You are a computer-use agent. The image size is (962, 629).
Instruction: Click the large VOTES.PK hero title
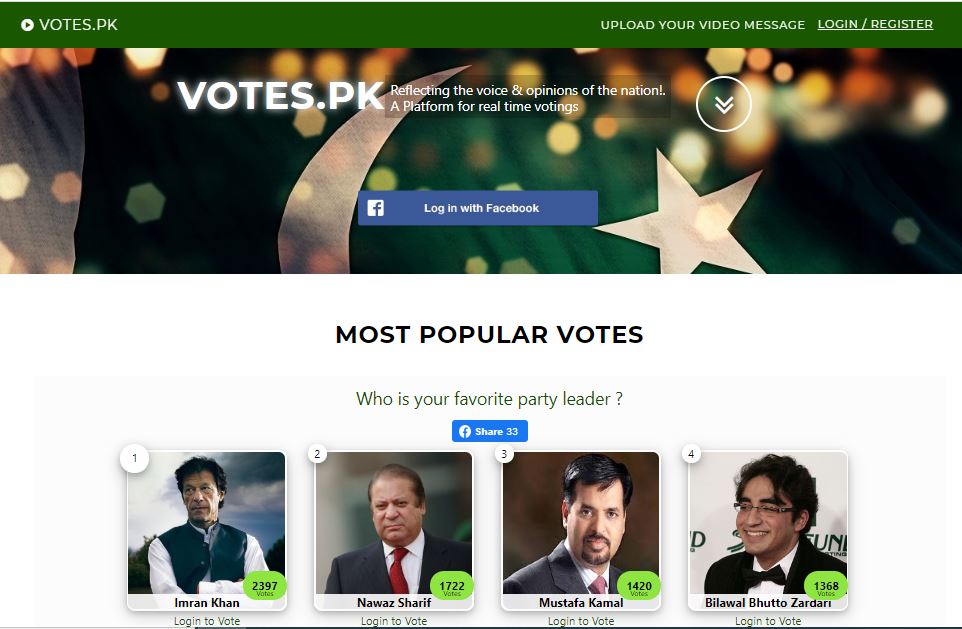click(280, 96)
